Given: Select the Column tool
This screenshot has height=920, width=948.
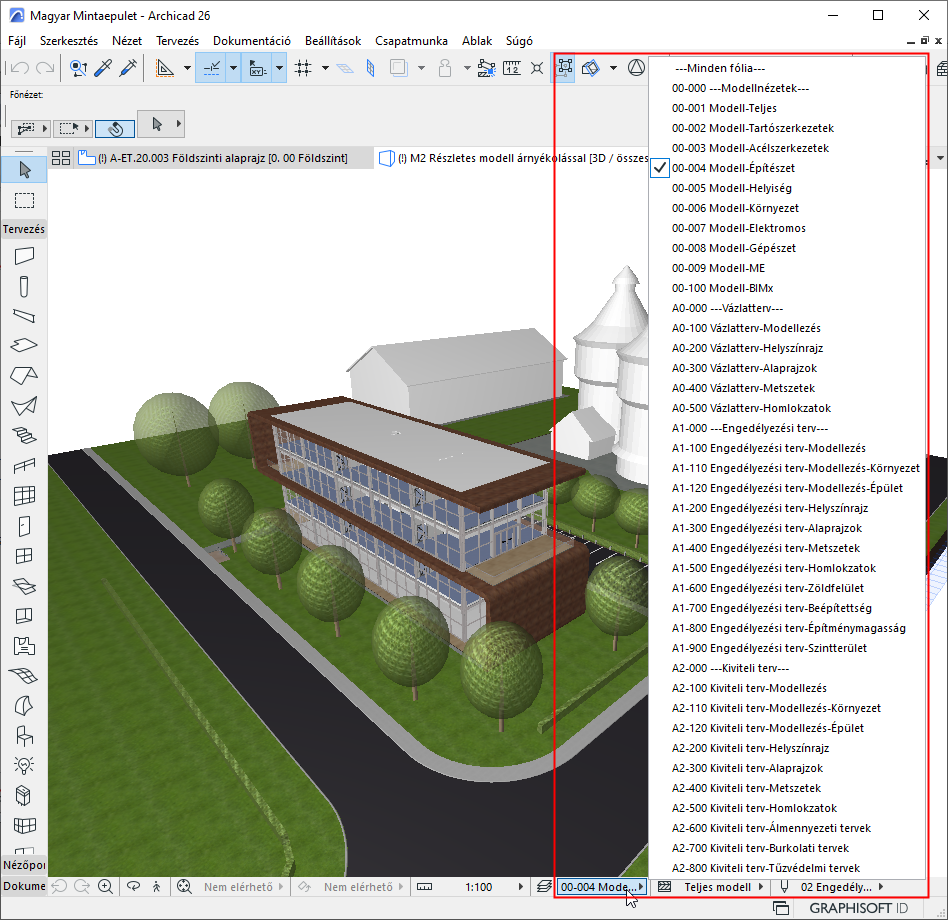Looking at the screenshot, I should tap(24, 286).
